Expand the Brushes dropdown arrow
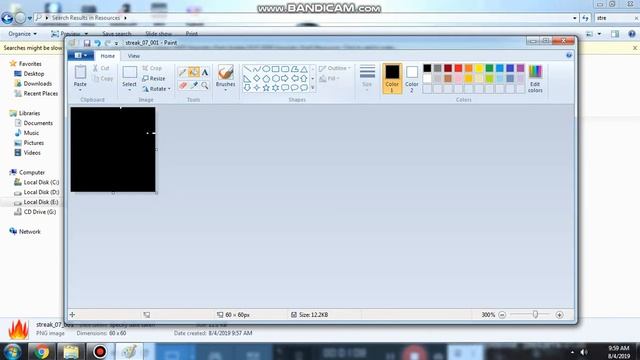Viewport: 640px width, 360px height. 225,90
